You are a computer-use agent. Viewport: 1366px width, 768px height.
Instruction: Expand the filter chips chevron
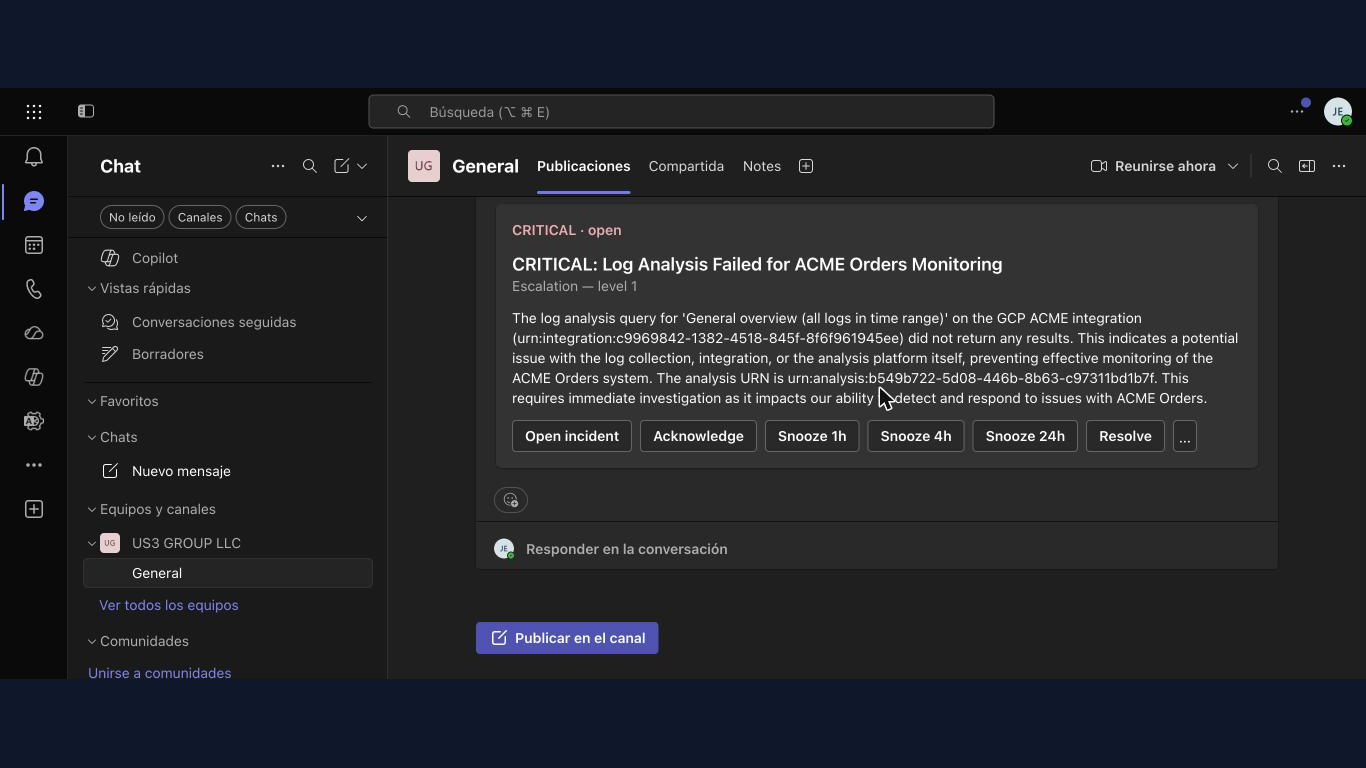click(x=362, y=218)
